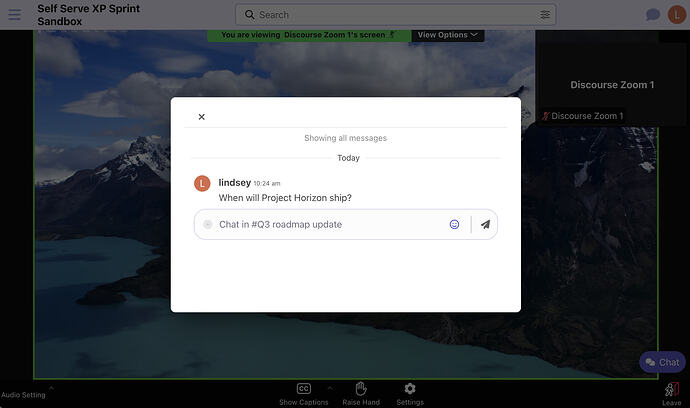Click the 'Showing all messages' text
690x408 pixels.
pos(345,138)
